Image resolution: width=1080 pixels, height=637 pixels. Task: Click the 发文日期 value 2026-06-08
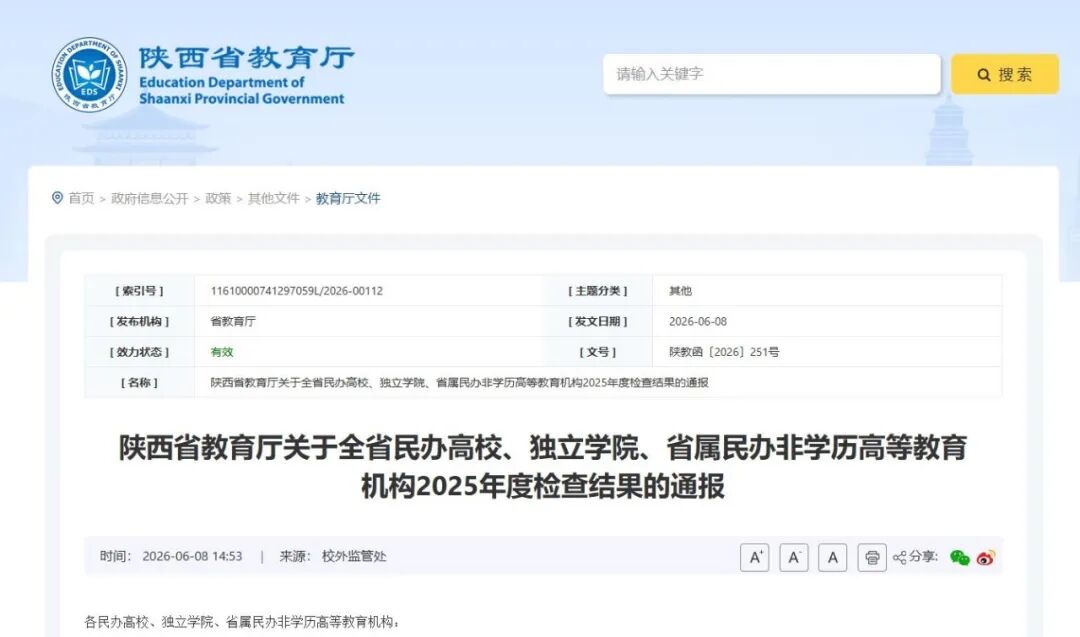698,321
